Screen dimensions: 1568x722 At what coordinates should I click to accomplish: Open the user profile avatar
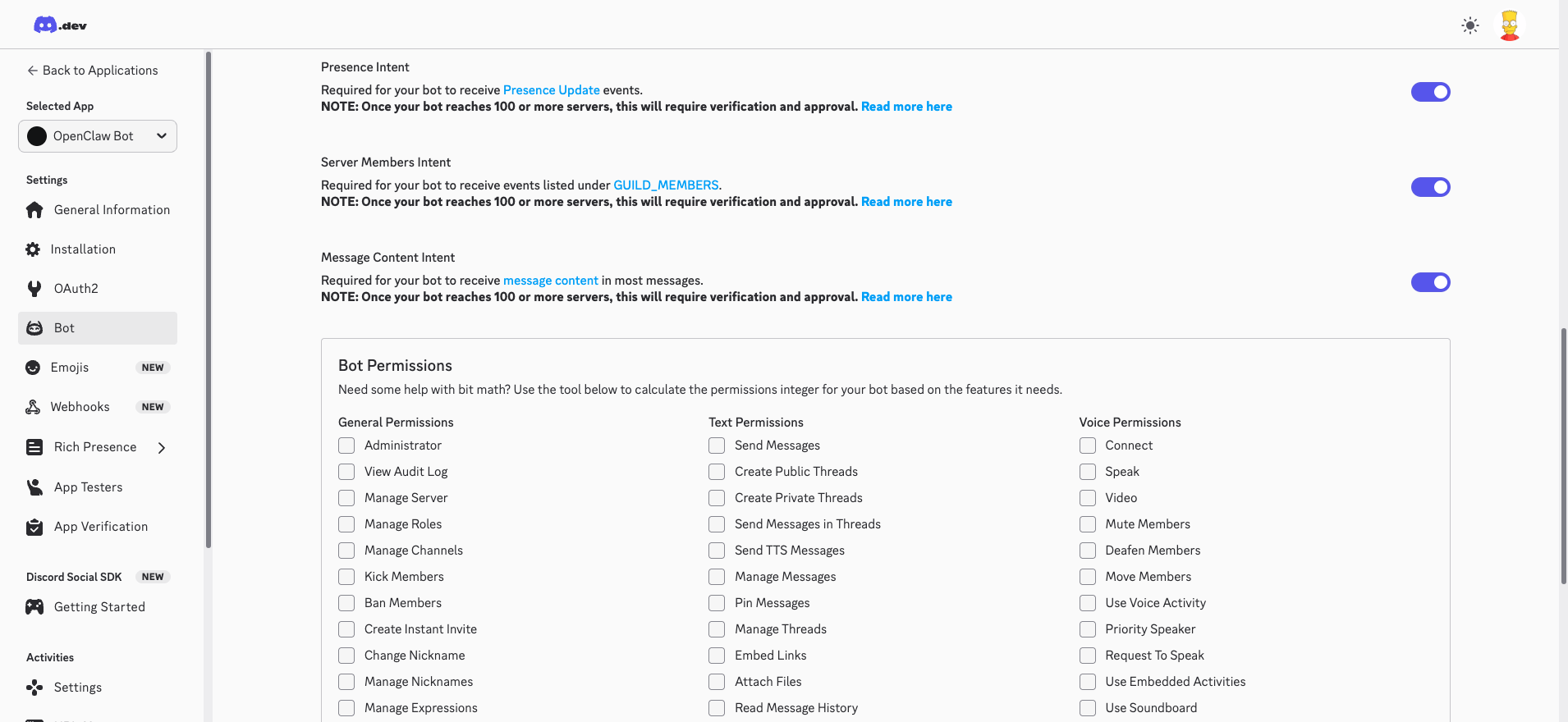(1509, 25)
